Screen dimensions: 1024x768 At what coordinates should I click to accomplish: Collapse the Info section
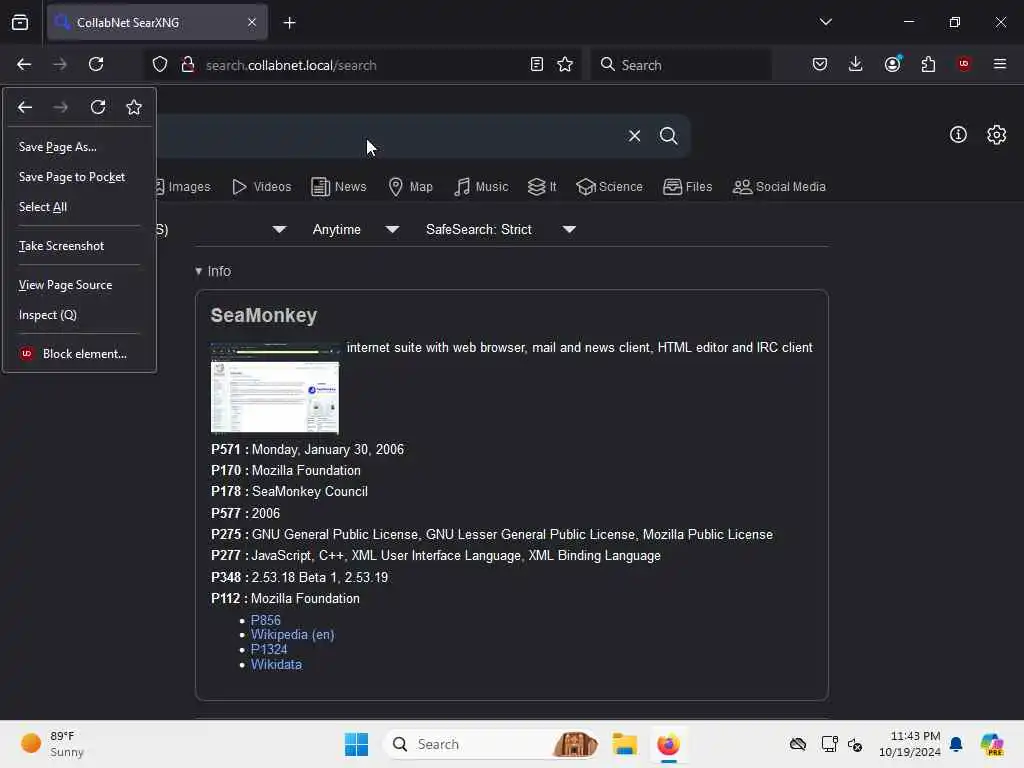point(213,271)
